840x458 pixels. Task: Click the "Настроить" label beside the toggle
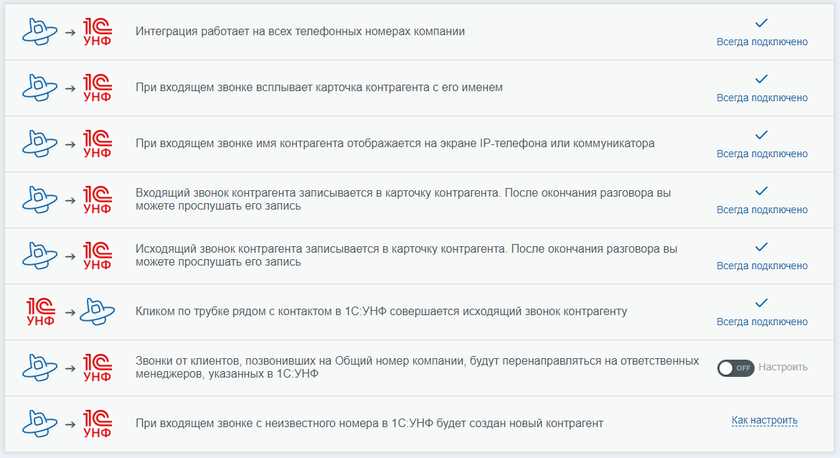(x=783, y=367)
